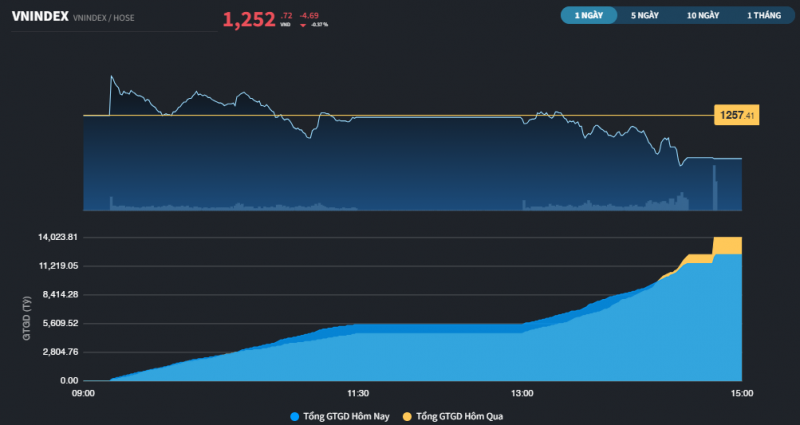
Task: Show the 1 THÁNG chart range
Action: click(x=762, y=16)
